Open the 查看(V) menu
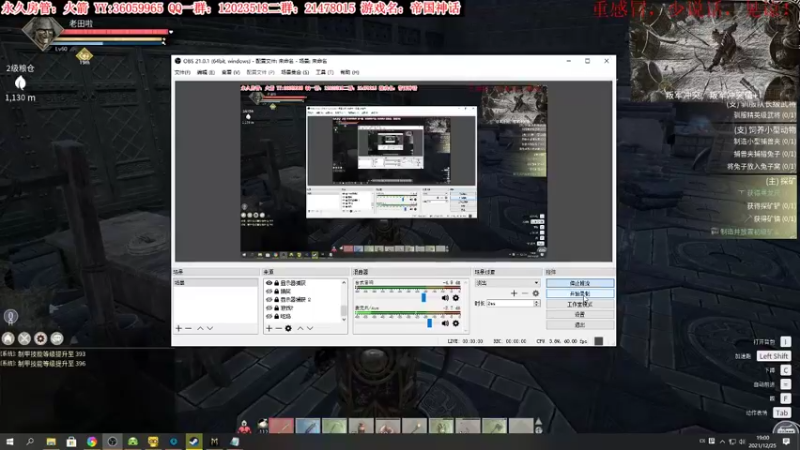 coord(231,72)
